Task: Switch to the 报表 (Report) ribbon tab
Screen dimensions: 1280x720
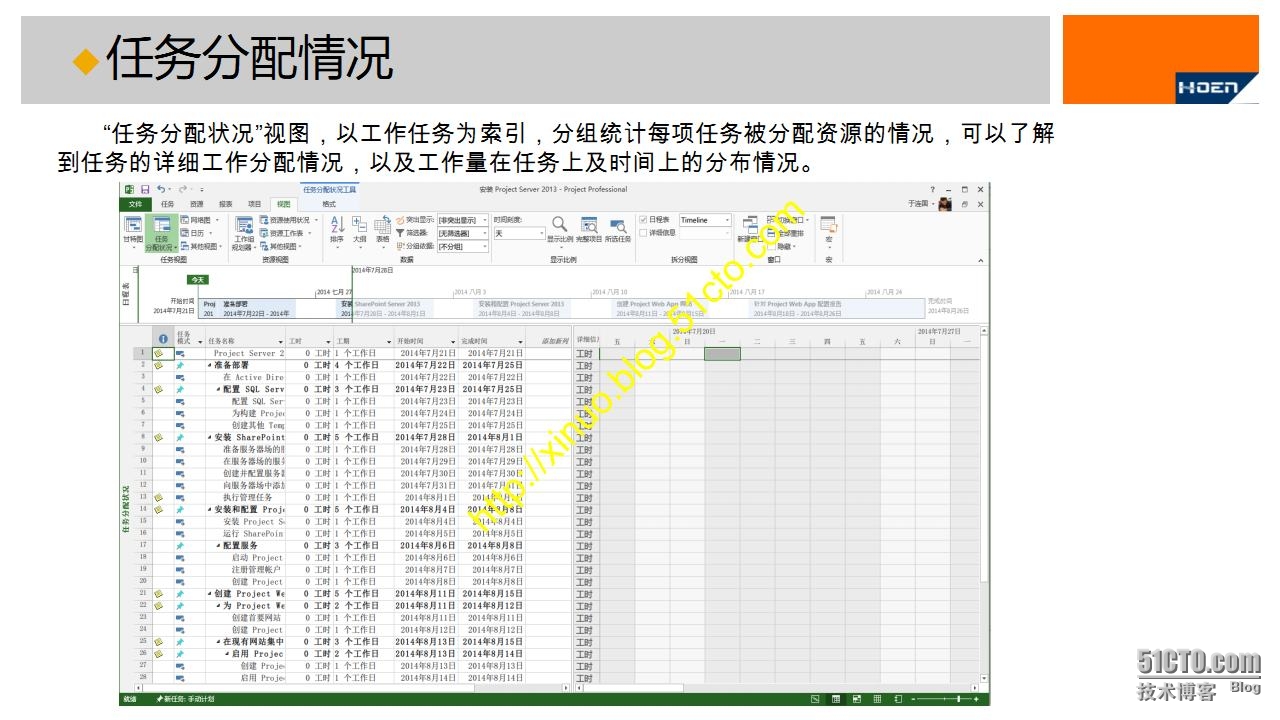Action: (x=226, y=203)
